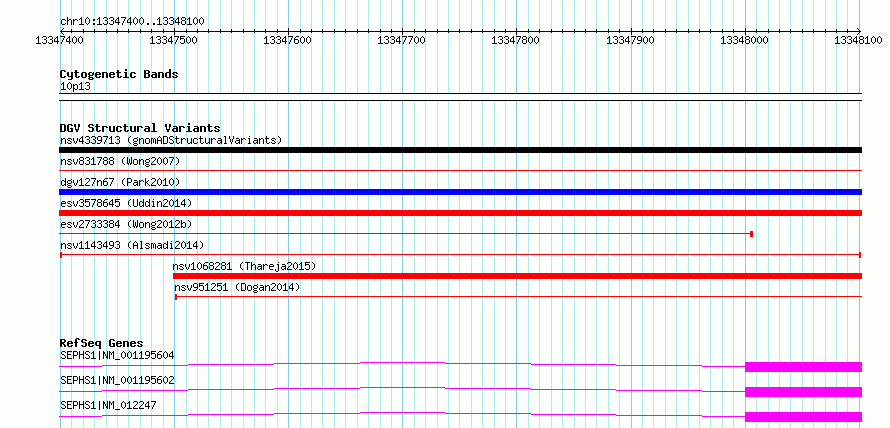The image size is (890, 428).
Task: Click ruler tick label 13347900
Action: click(x=631, y=40)
